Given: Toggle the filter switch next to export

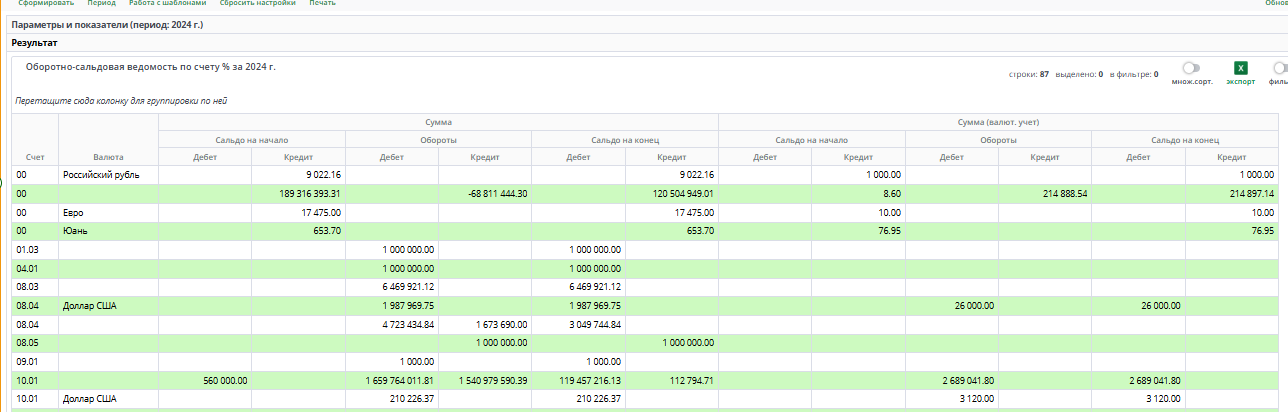Looking at the screenshot, I should 1280,68.
